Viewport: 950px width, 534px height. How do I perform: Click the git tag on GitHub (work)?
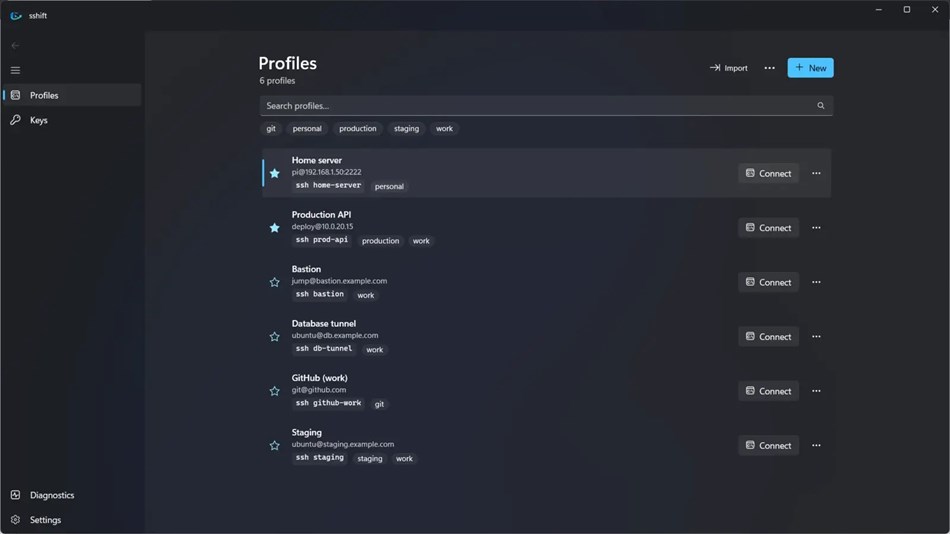point(379,404)
